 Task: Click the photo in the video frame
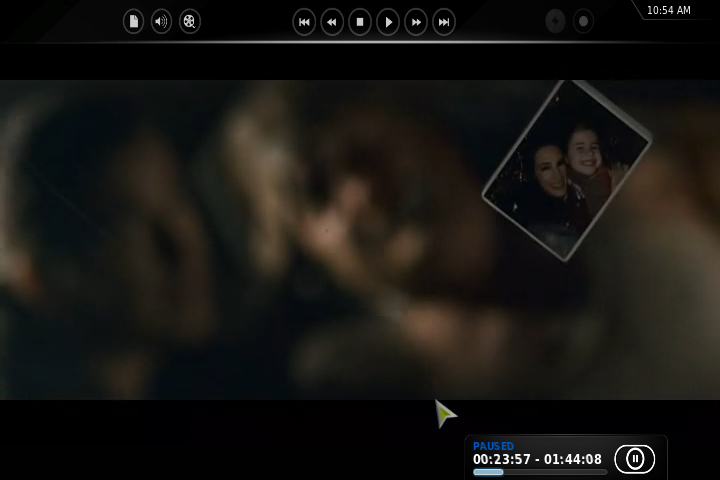click(567, 171)
